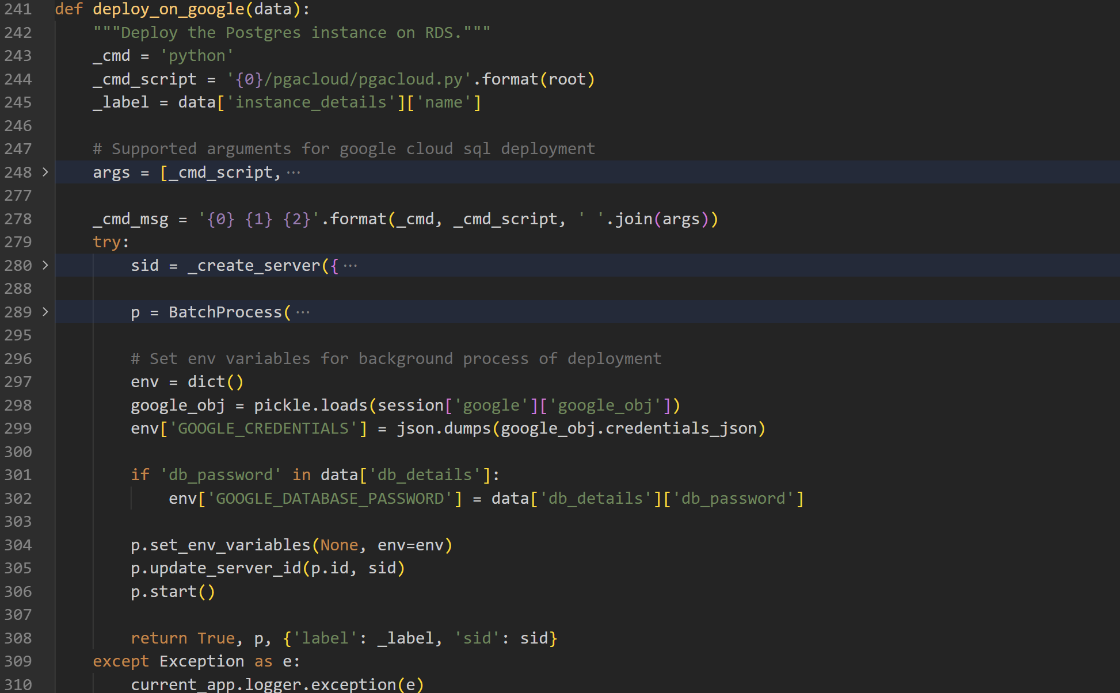The width and height of the screenshot is (1120, 693).
Task: Select line number 241
Action: tap(18, 9)
